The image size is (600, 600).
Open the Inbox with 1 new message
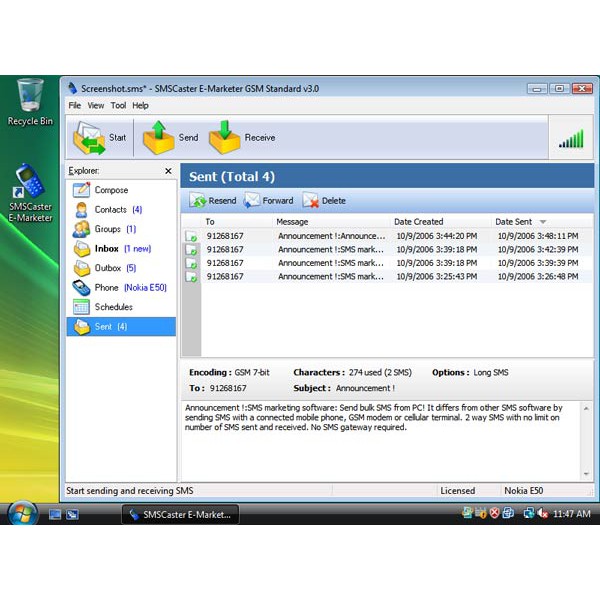[81, 249]
